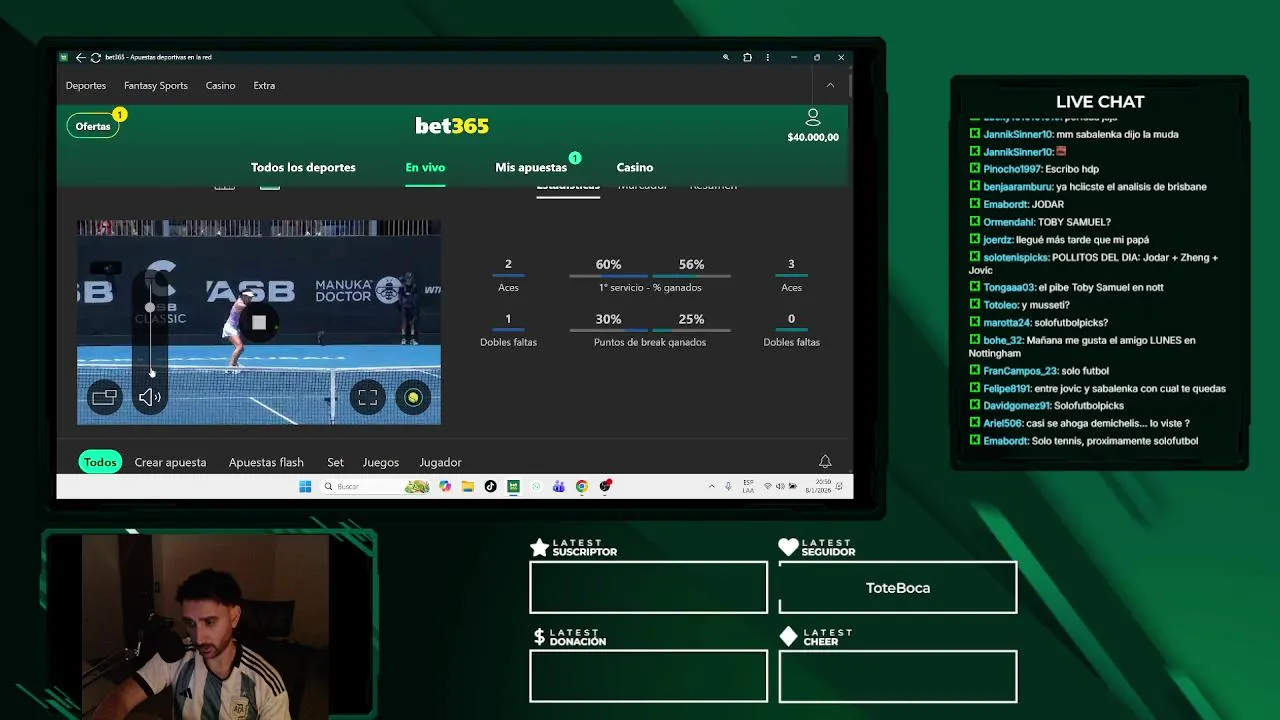Click the tennis ball icon on video

(413, 397)
